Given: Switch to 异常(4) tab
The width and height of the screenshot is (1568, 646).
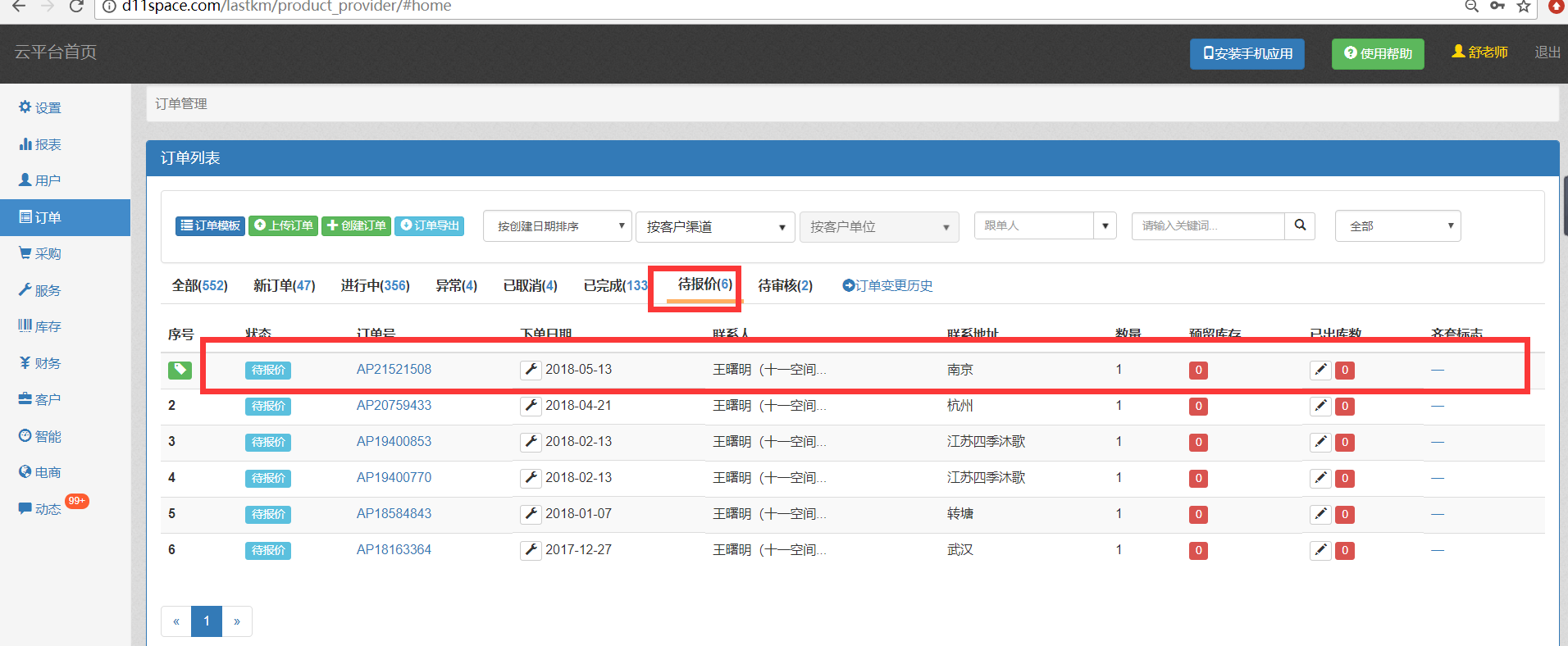Looking at the screenshot, I should (456, 285).
